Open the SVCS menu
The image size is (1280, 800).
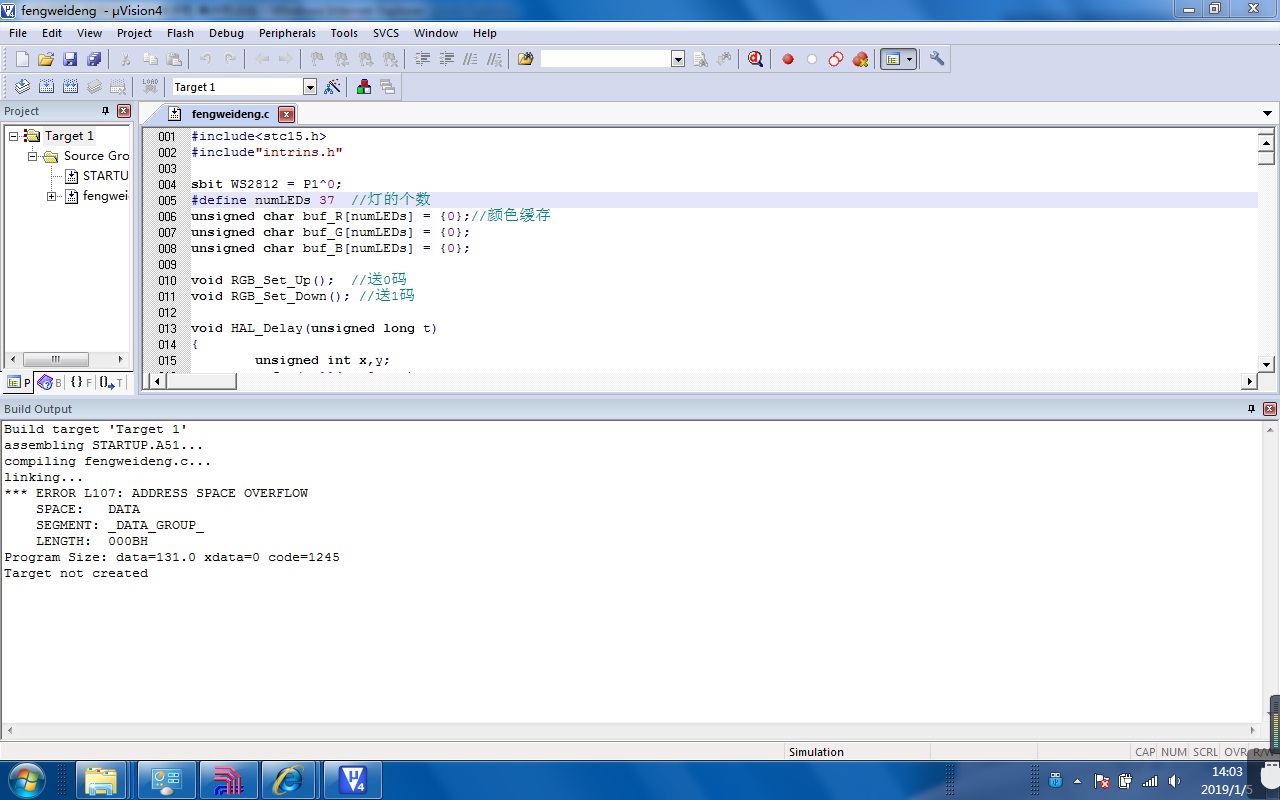click(386, 33)
